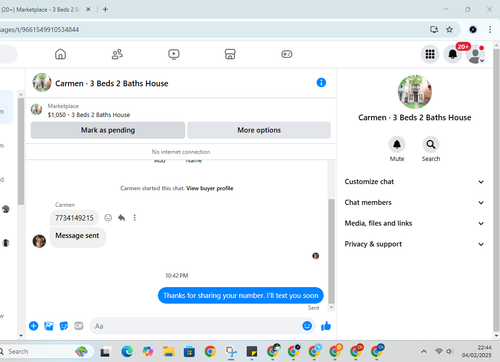Open the emoji picker in message box
Image resolution: width=500 pixels, height=362 pixels.
click(x=307, y=326)
